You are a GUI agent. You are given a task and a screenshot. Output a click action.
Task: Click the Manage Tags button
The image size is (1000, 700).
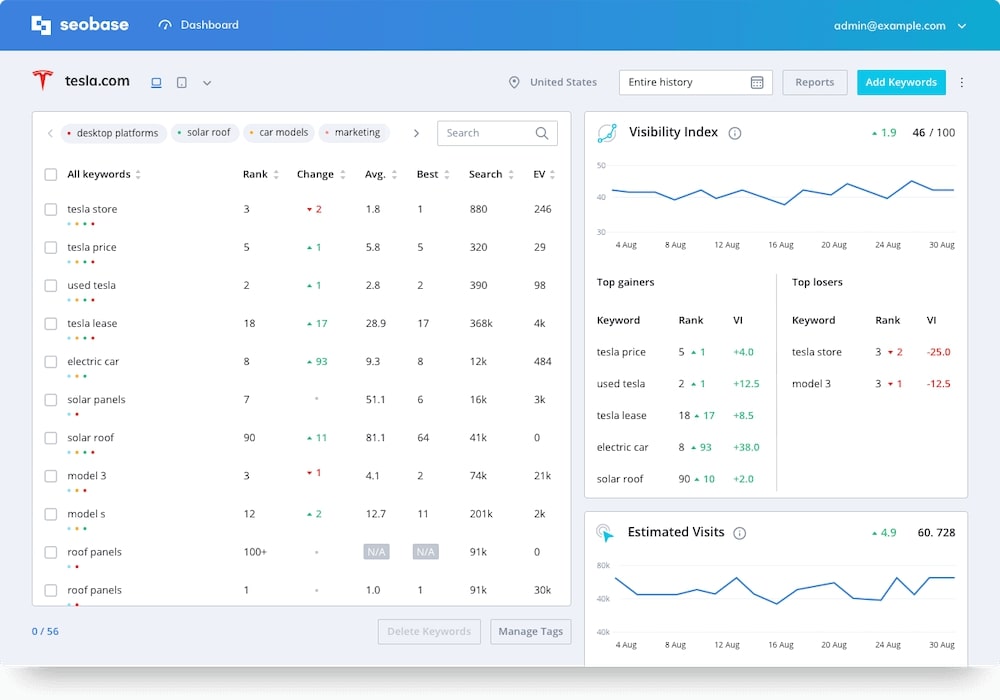(530, 632)
